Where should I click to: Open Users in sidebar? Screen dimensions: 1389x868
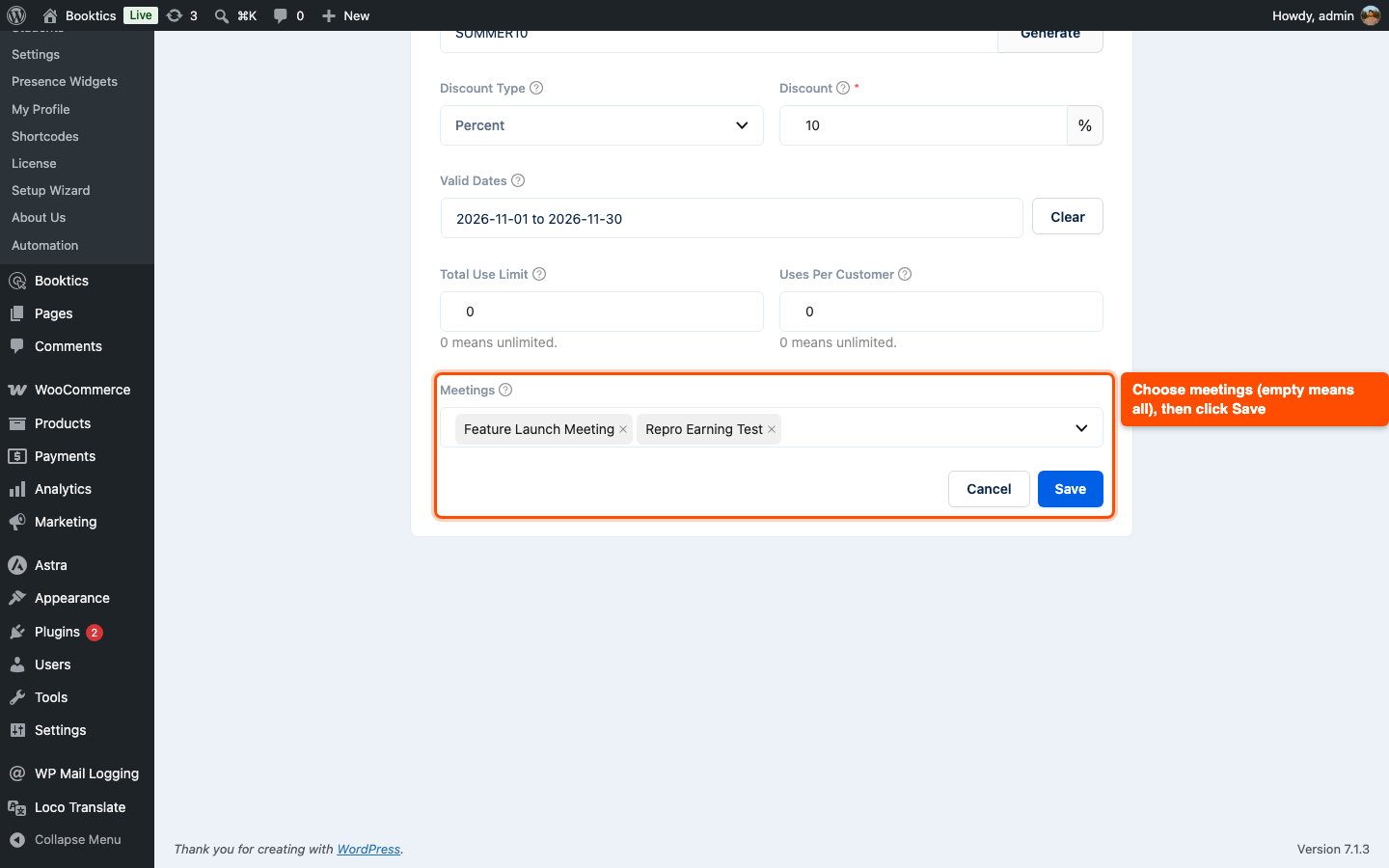tap(53, 665)
